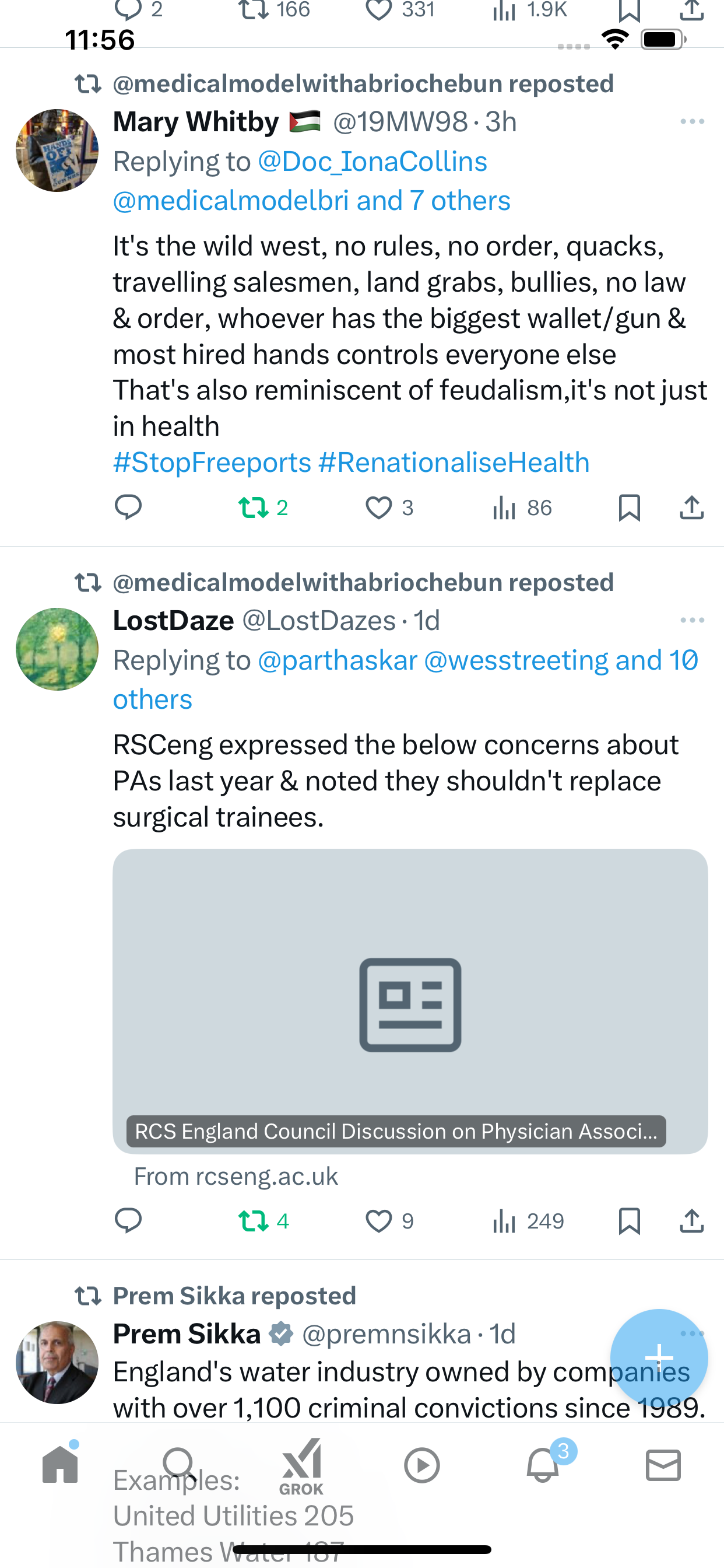The width and height of the screenshot is (724, 1568).
Task: Compose a new post with plus button
Action: point(659,1357)
